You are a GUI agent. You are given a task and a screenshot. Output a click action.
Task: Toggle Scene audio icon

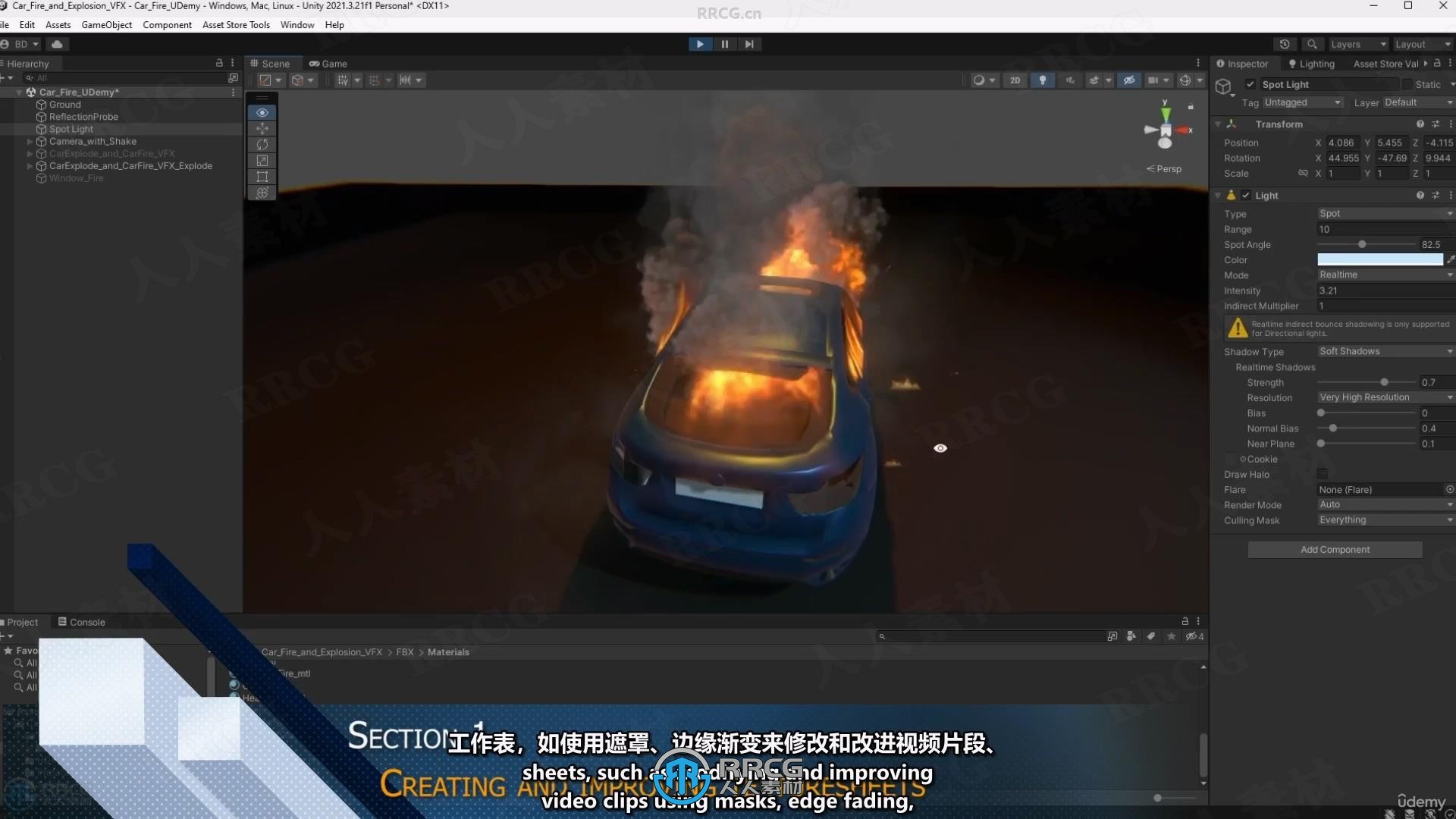pyautogui.click(x=1070, y=80)
